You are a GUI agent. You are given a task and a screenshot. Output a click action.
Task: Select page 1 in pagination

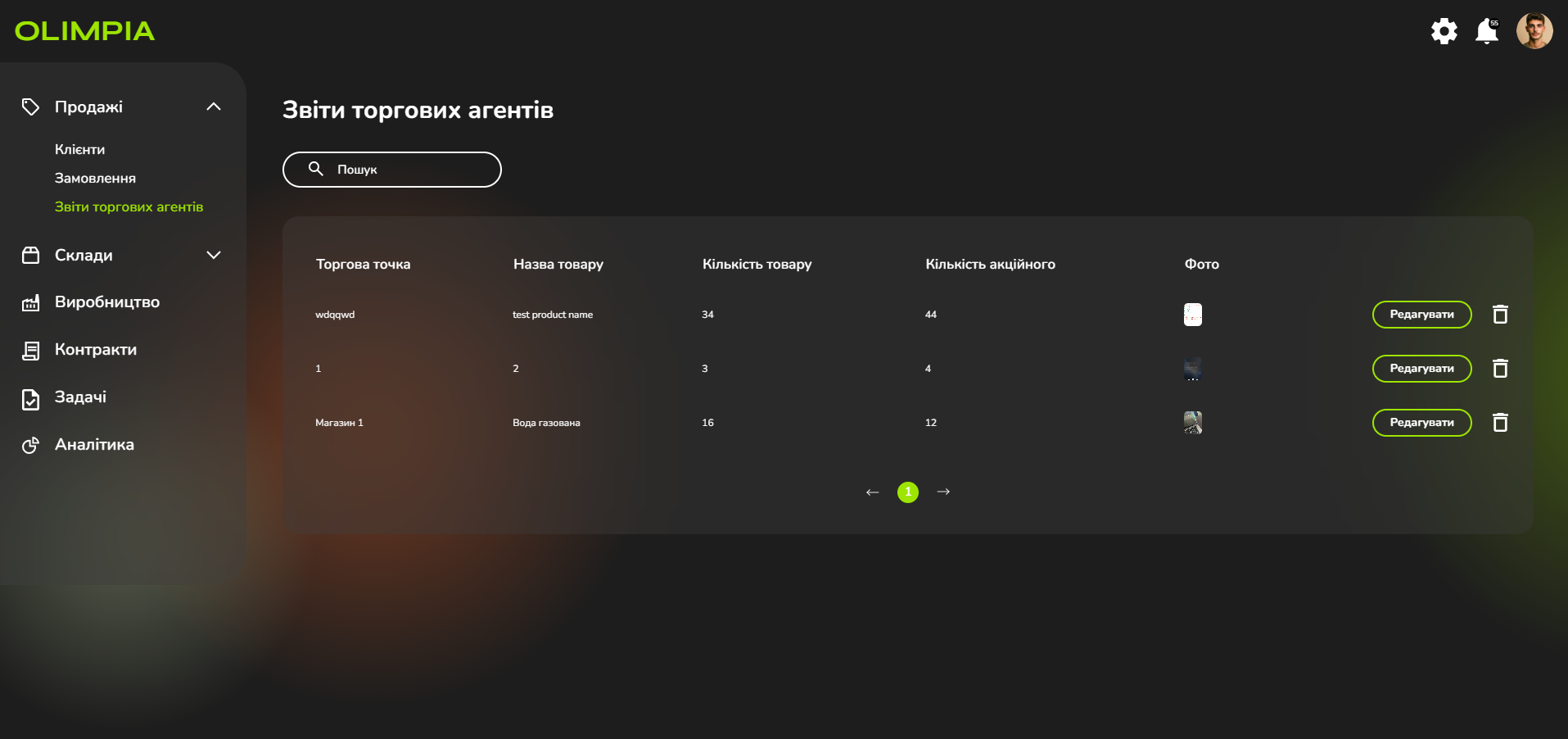907,492
